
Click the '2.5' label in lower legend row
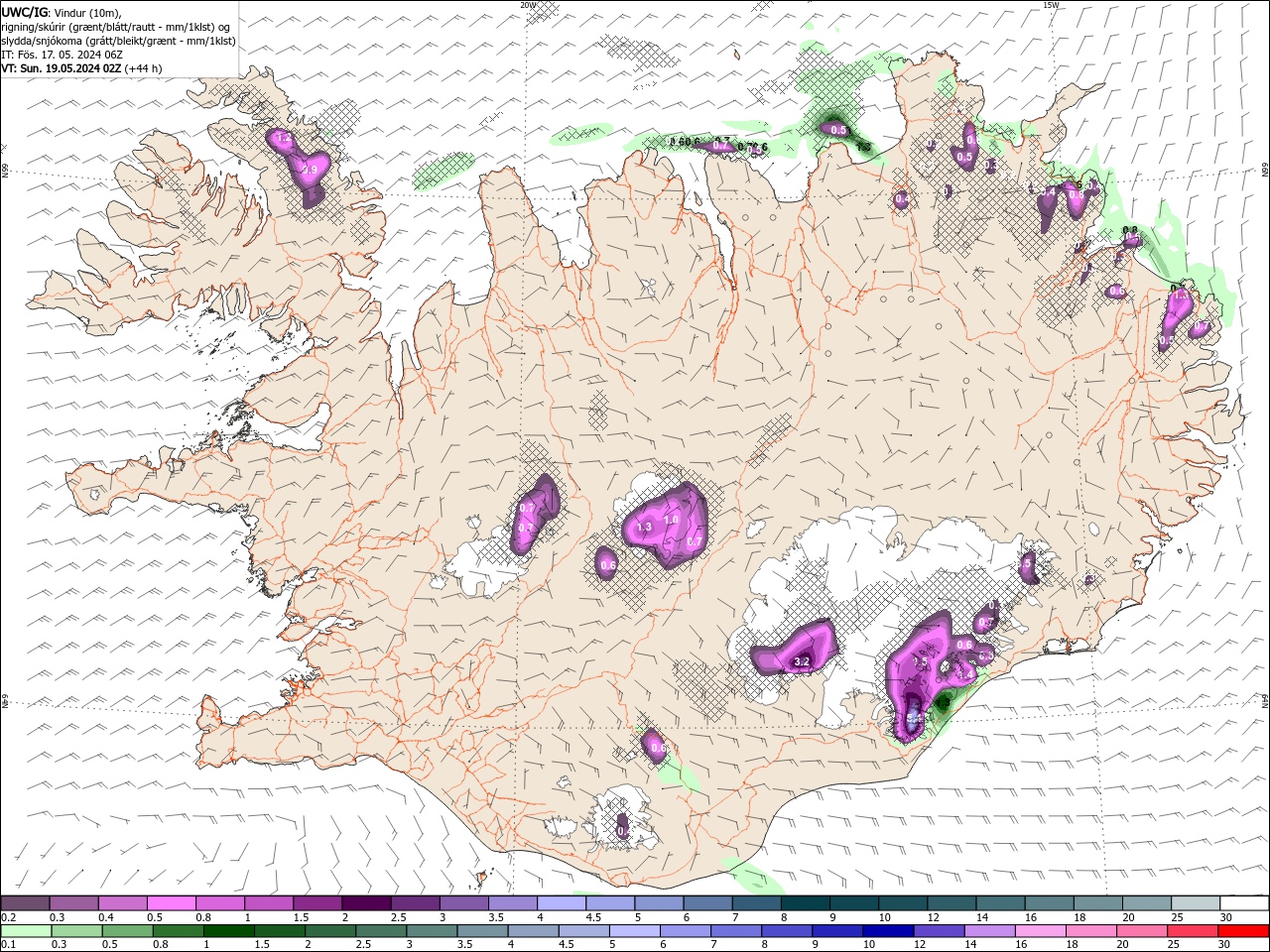[x=364, y=944]
